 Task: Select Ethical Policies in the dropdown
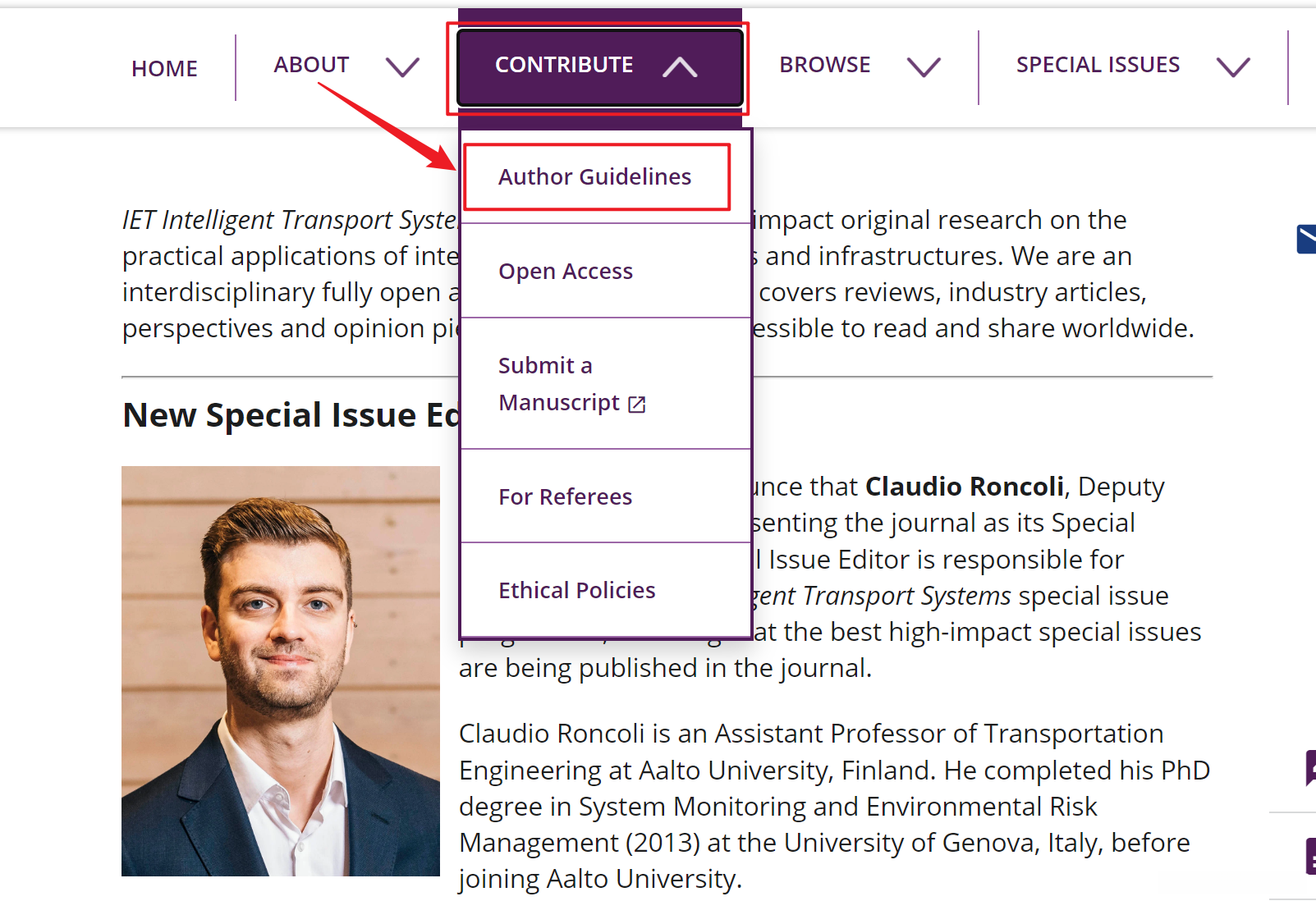(x=577, y=590)
